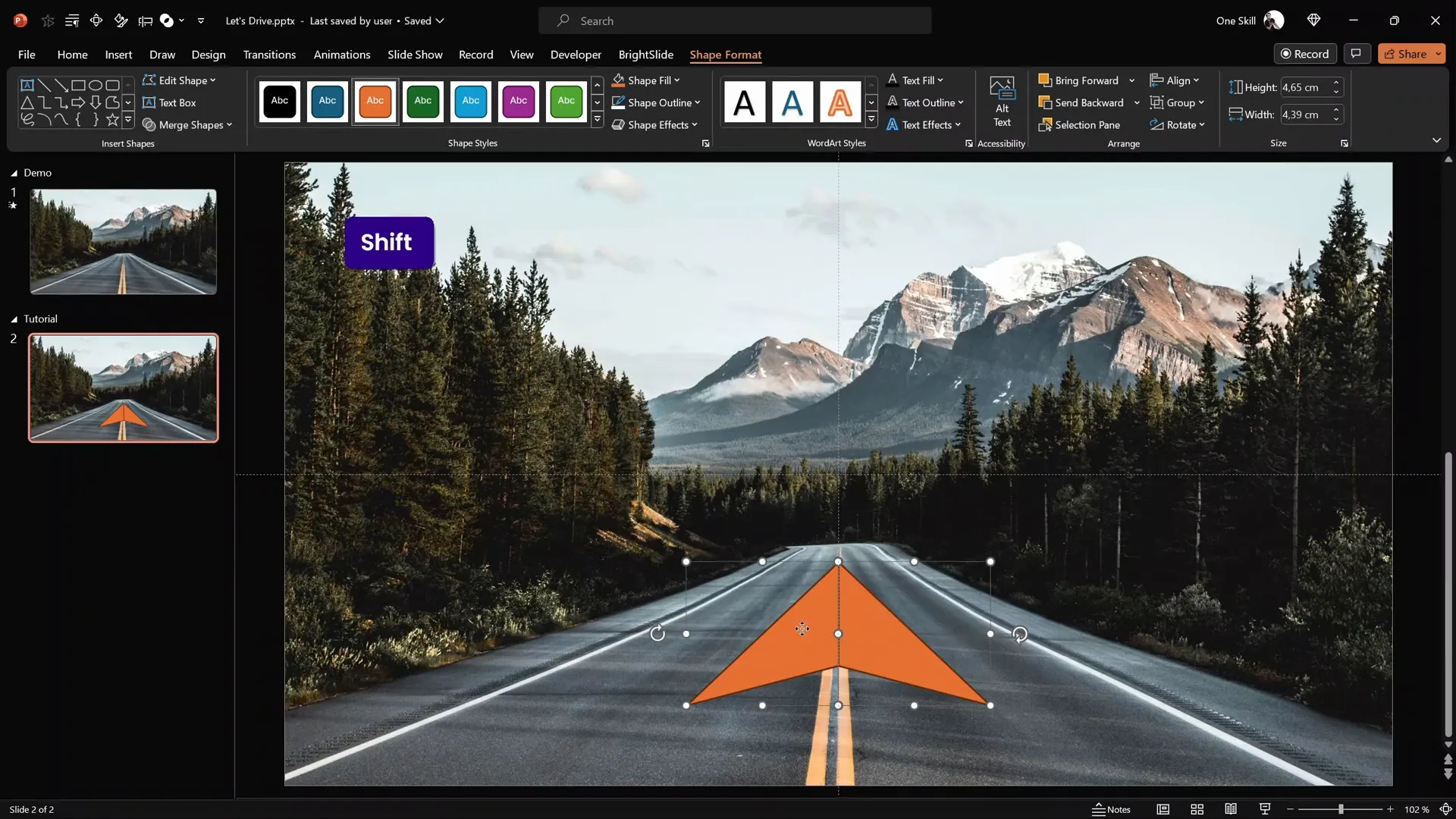
Task: Pick the line arrow shape
Action: (61, 85)
